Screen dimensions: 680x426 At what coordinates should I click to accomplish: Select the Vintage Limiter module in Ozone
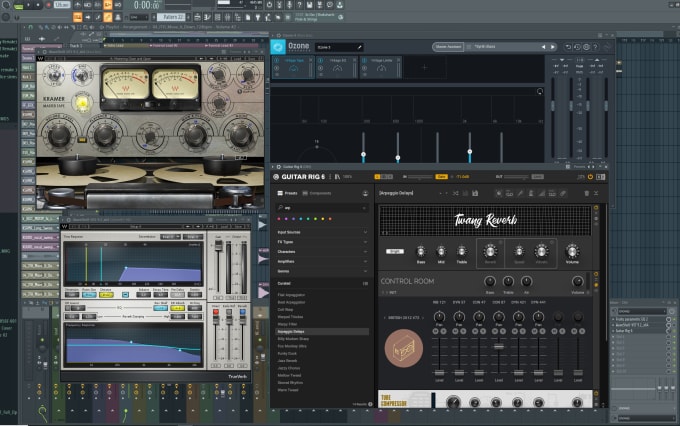[x=380, y=67]
